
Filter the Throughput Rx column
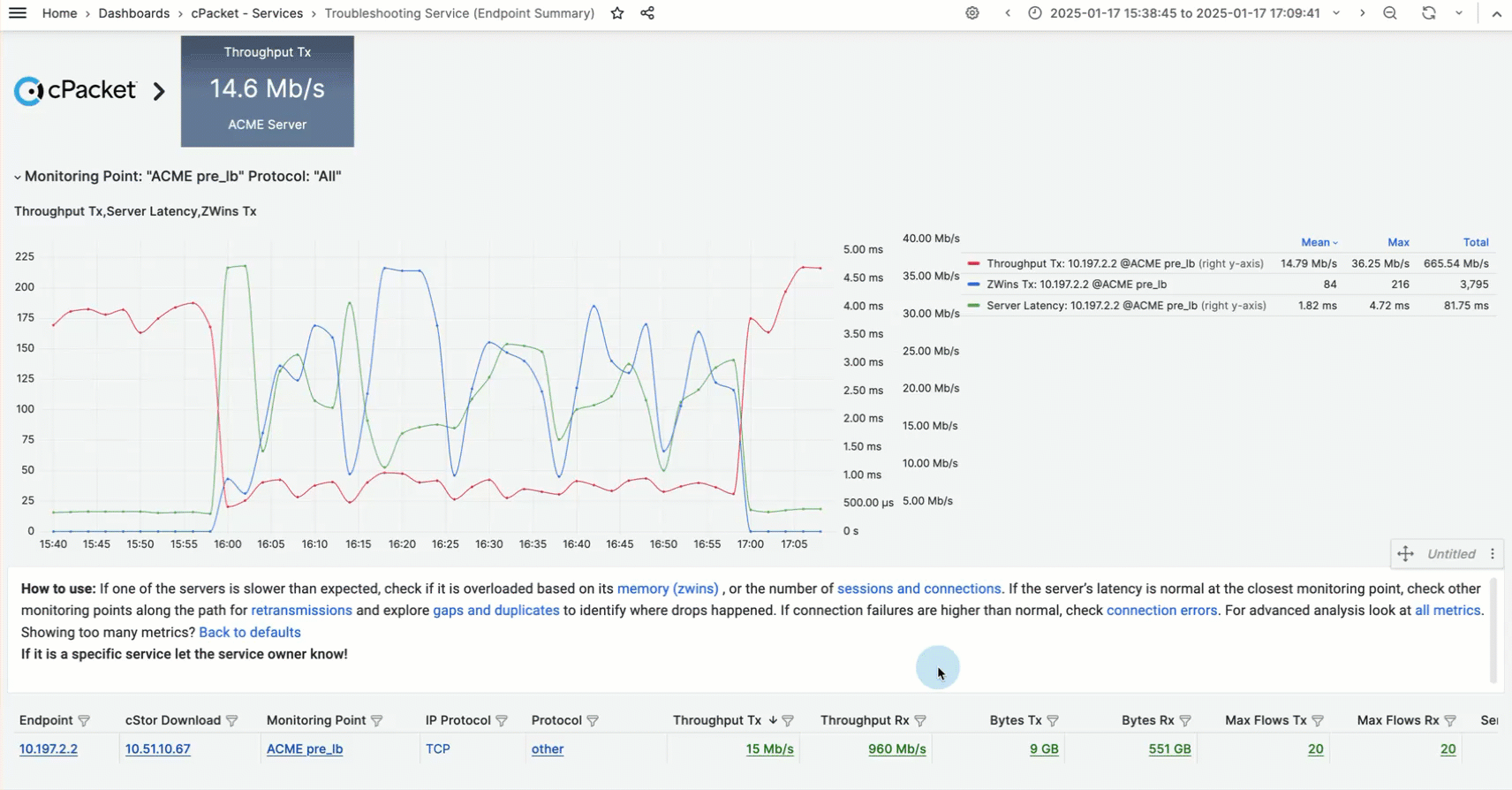pyautogui.click(x=920, y=721)
